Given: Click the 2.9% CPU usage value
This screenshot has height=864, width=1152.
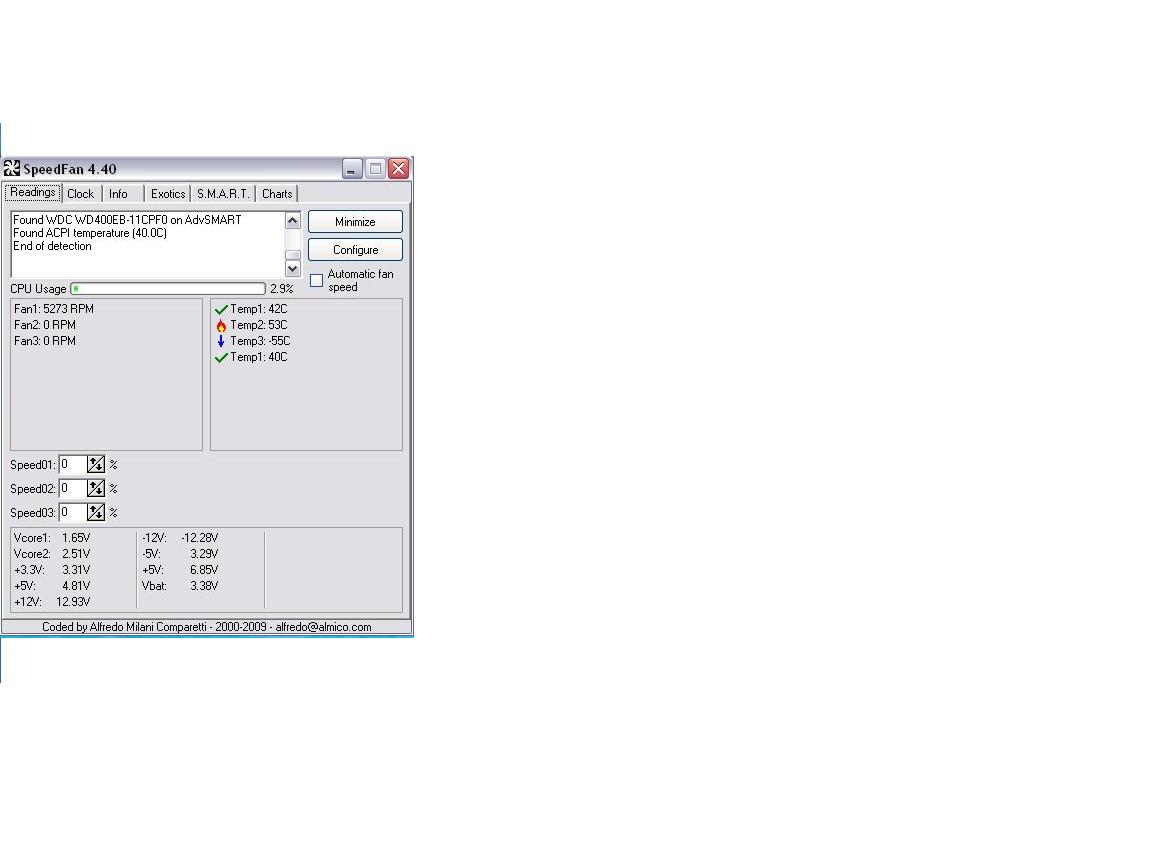Looking at the screenshot, I should pyautogui.click(x=281, y=289).
